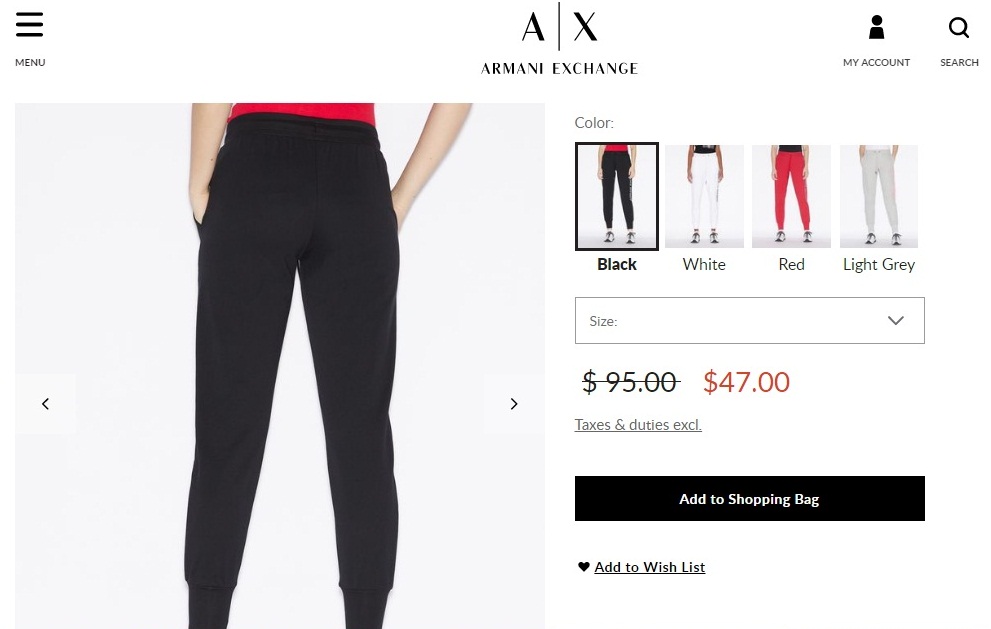Image resolution: width=991 pixels, height=629 pixels.
Task: Open the hamburger menu icon
Action: click(x=29, y=25)
